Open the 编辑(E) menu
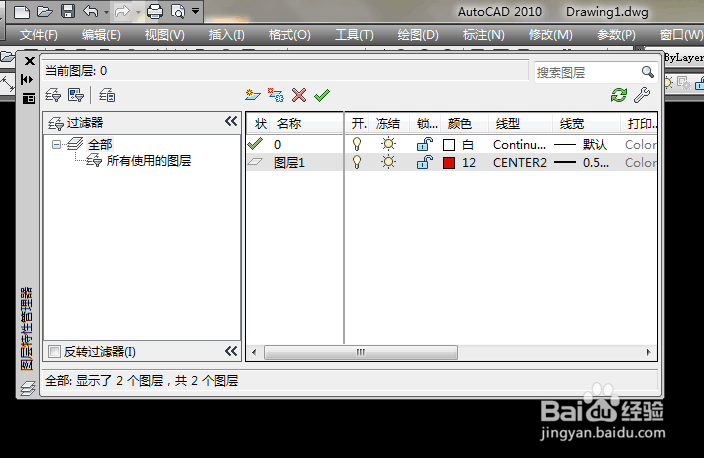 pyautogui.click(x=101, y=35)
